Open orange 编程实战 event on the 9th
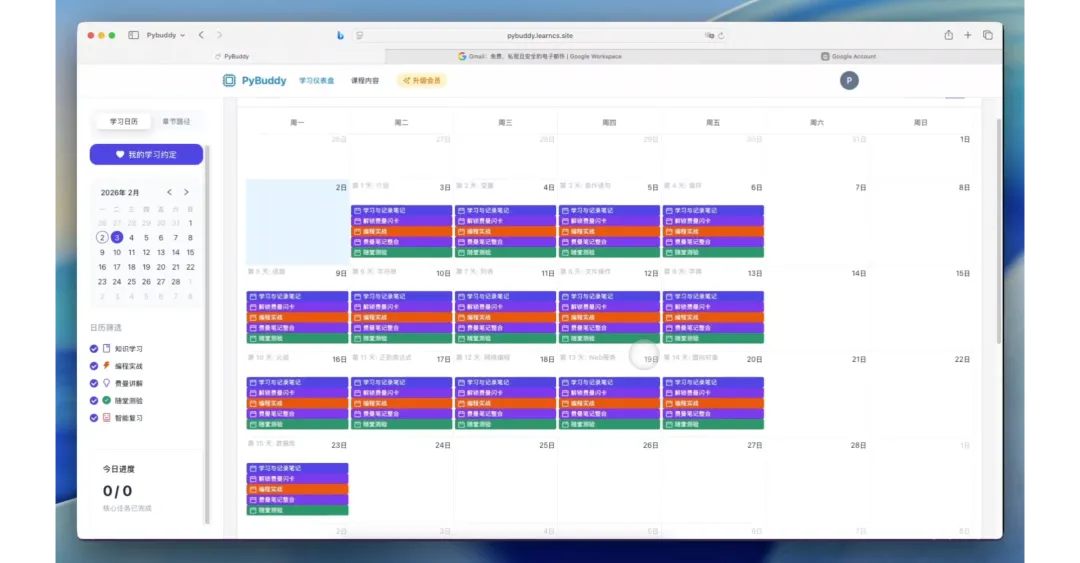Viewport: 1080px width, 563px height. point(298,318)
